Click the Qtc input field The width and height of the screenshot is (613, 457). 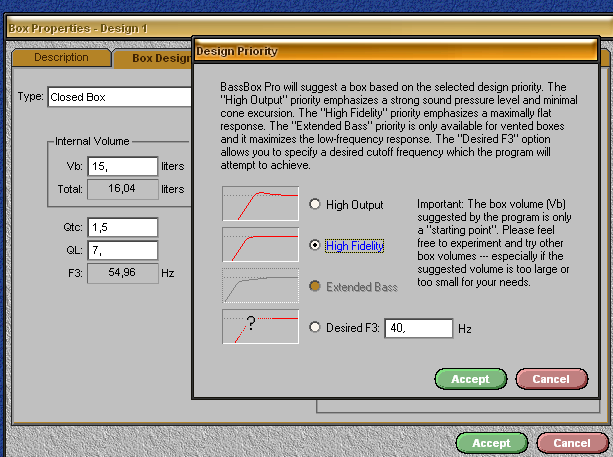123,228
